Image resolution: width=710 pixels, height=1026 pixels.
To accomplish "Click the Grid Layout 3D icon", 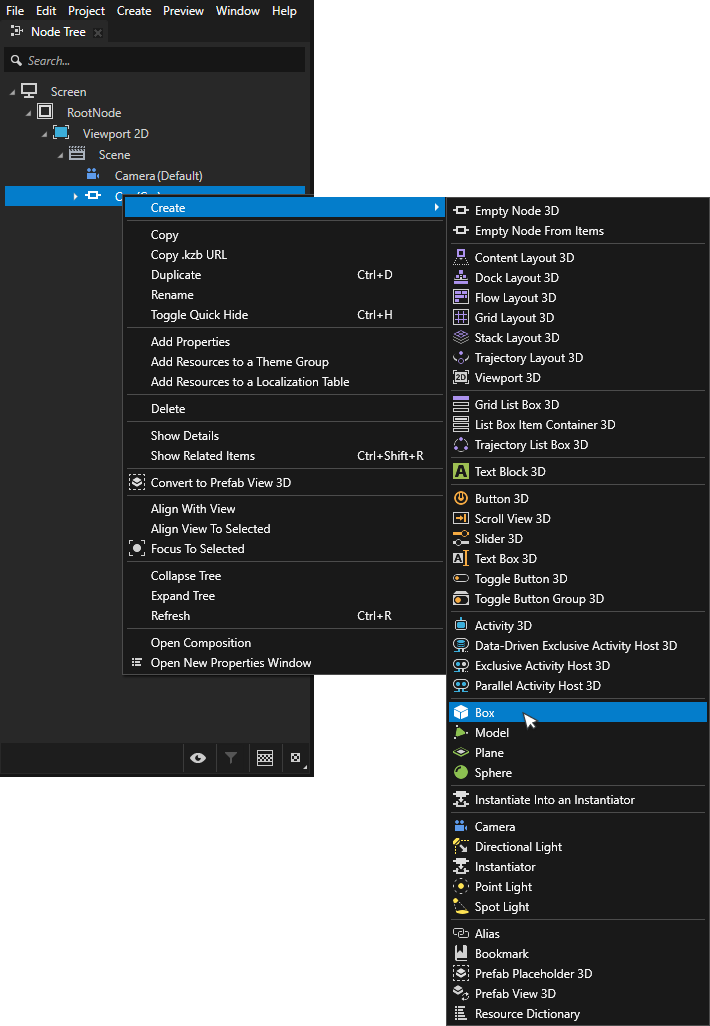I will tap(461, 318).
